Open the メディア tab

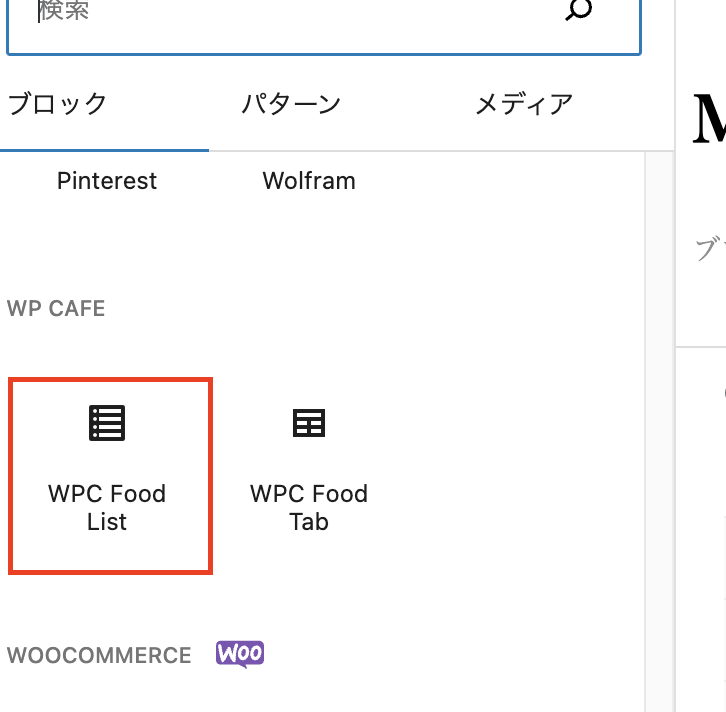point(524,104)
